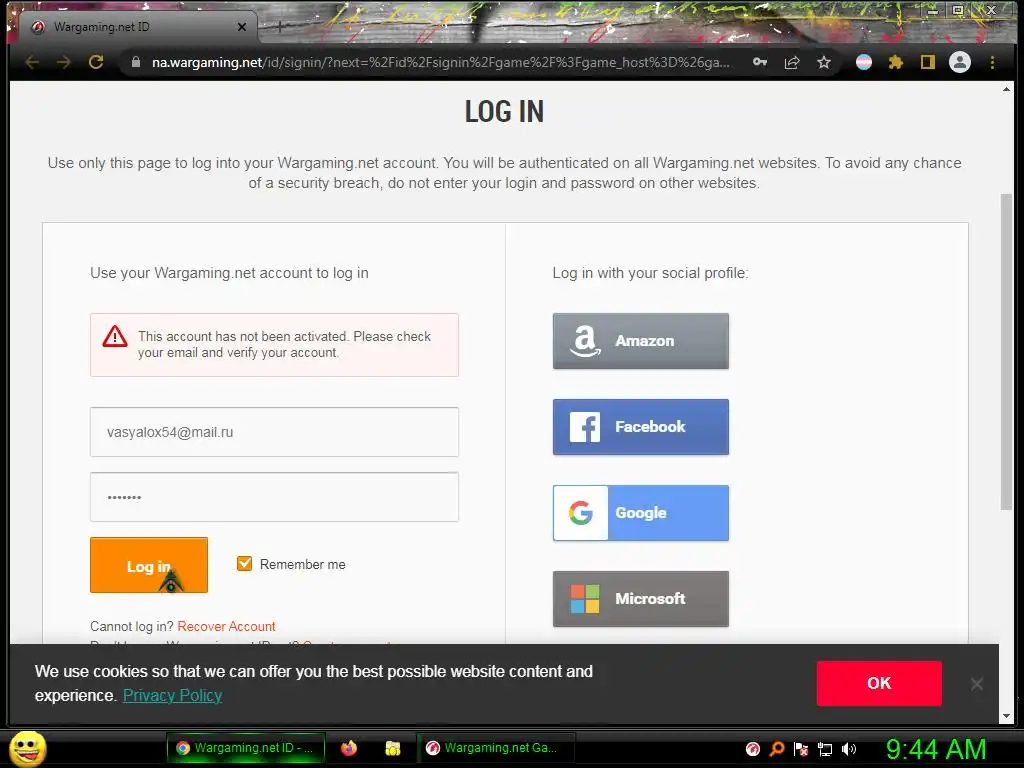Click the volume speaker tray icon
This screenshot has width=1024, height=768.
849,748
